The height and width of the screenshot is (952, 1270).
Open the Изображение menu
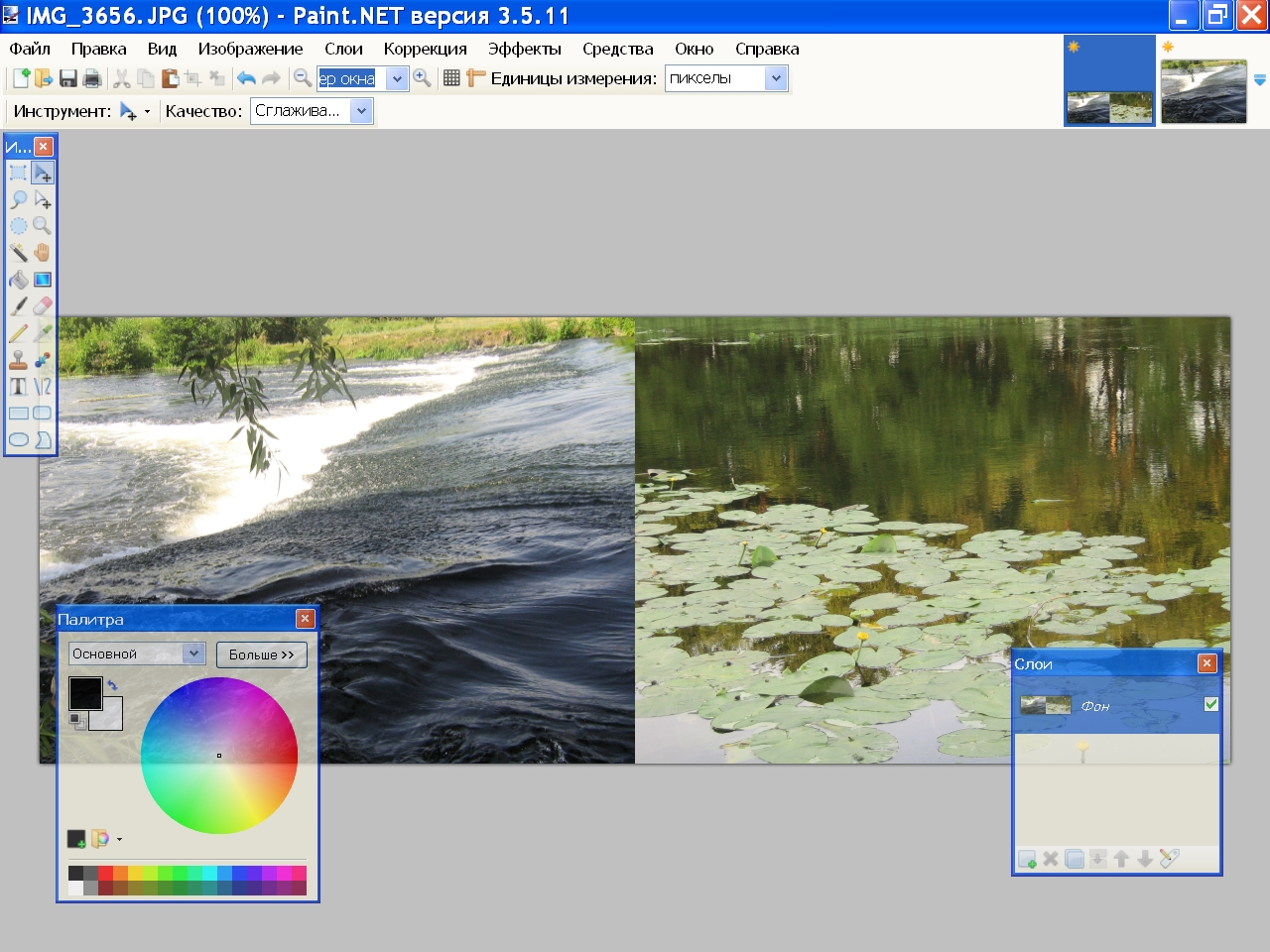click(250, 49)
